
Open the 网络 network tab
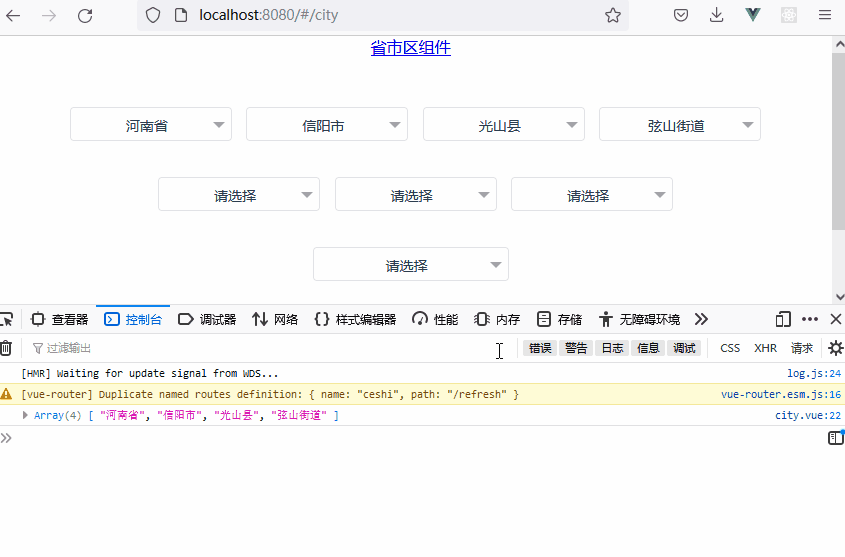(275, 319)
